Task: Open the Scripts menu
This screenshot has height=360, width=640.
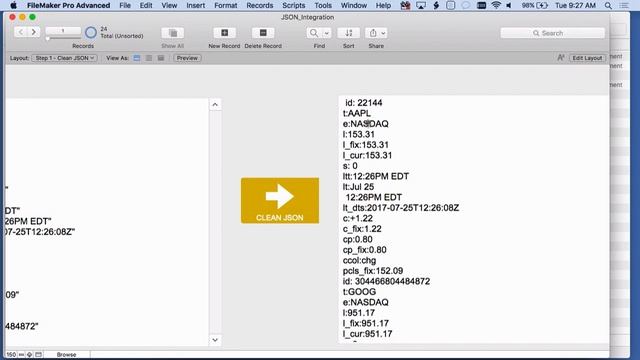Action: coord(293,5)
